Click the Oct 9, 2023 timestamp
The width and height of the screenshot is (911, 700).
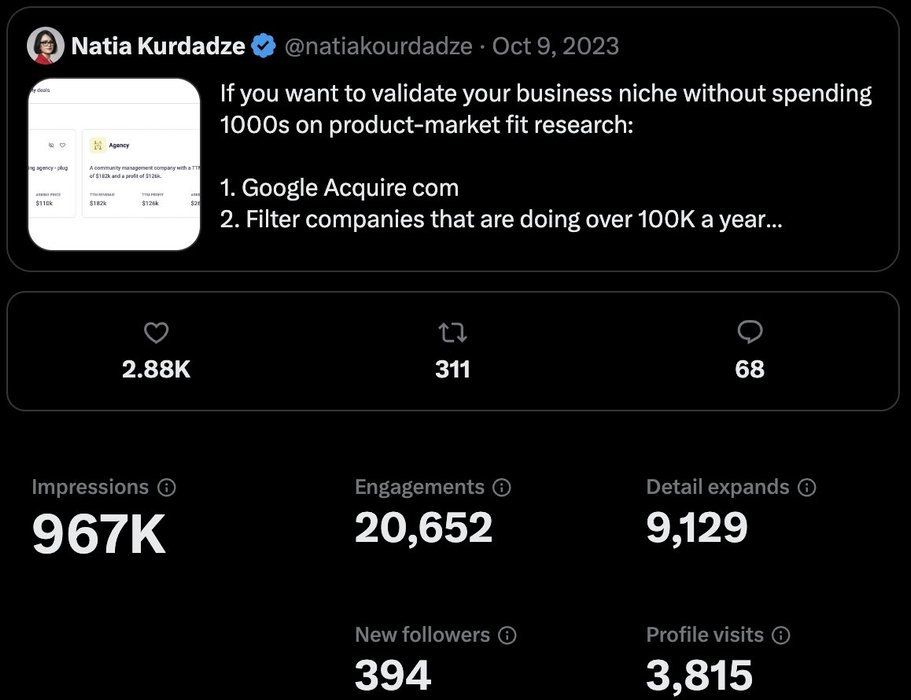(556, 46)
